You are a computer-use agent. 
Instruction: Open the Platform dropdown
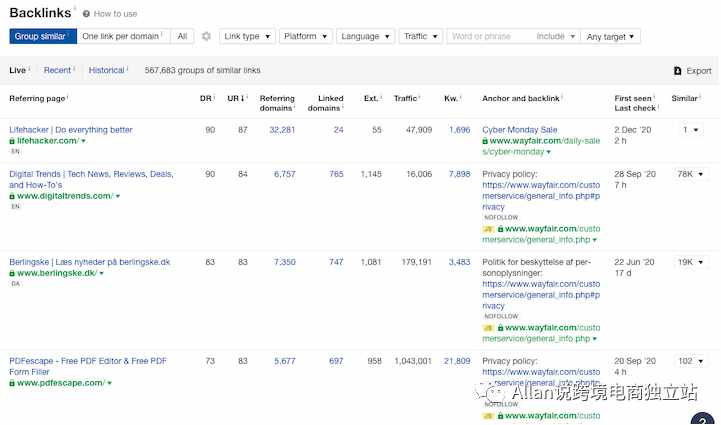click(x=305, y=36)
